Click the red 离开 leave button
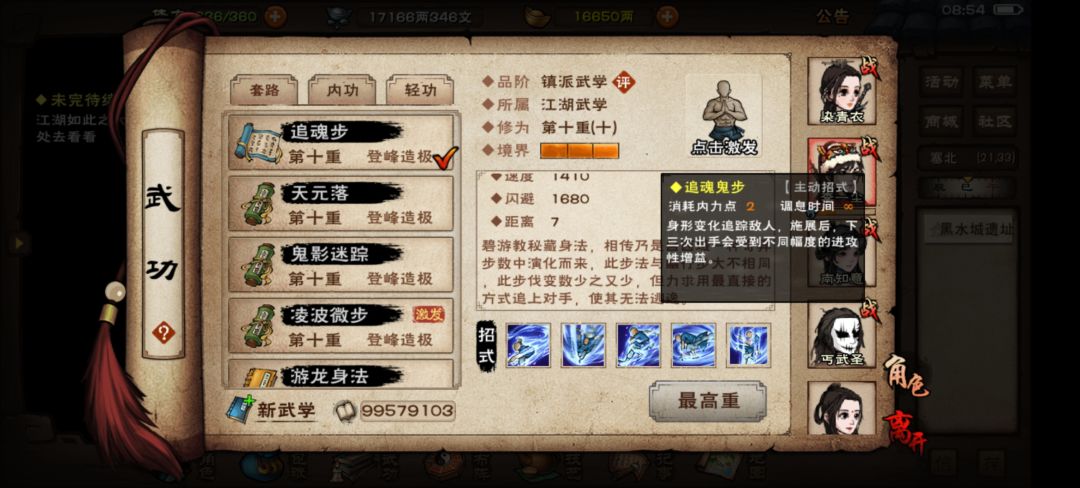Viewport: 1080px width, 488px height. (x=905, y=427)
